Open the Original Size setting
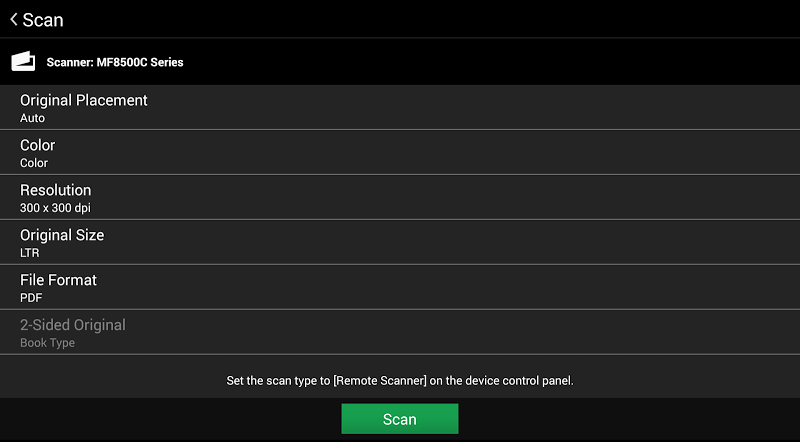The image size is (800, 442). pos(400,242)
